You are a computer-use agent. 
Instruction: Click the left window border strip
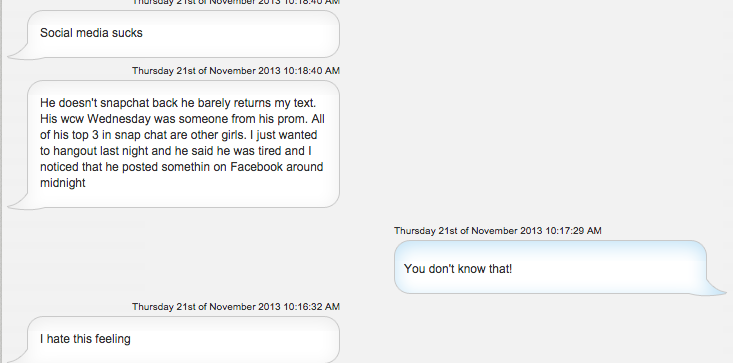1,181
